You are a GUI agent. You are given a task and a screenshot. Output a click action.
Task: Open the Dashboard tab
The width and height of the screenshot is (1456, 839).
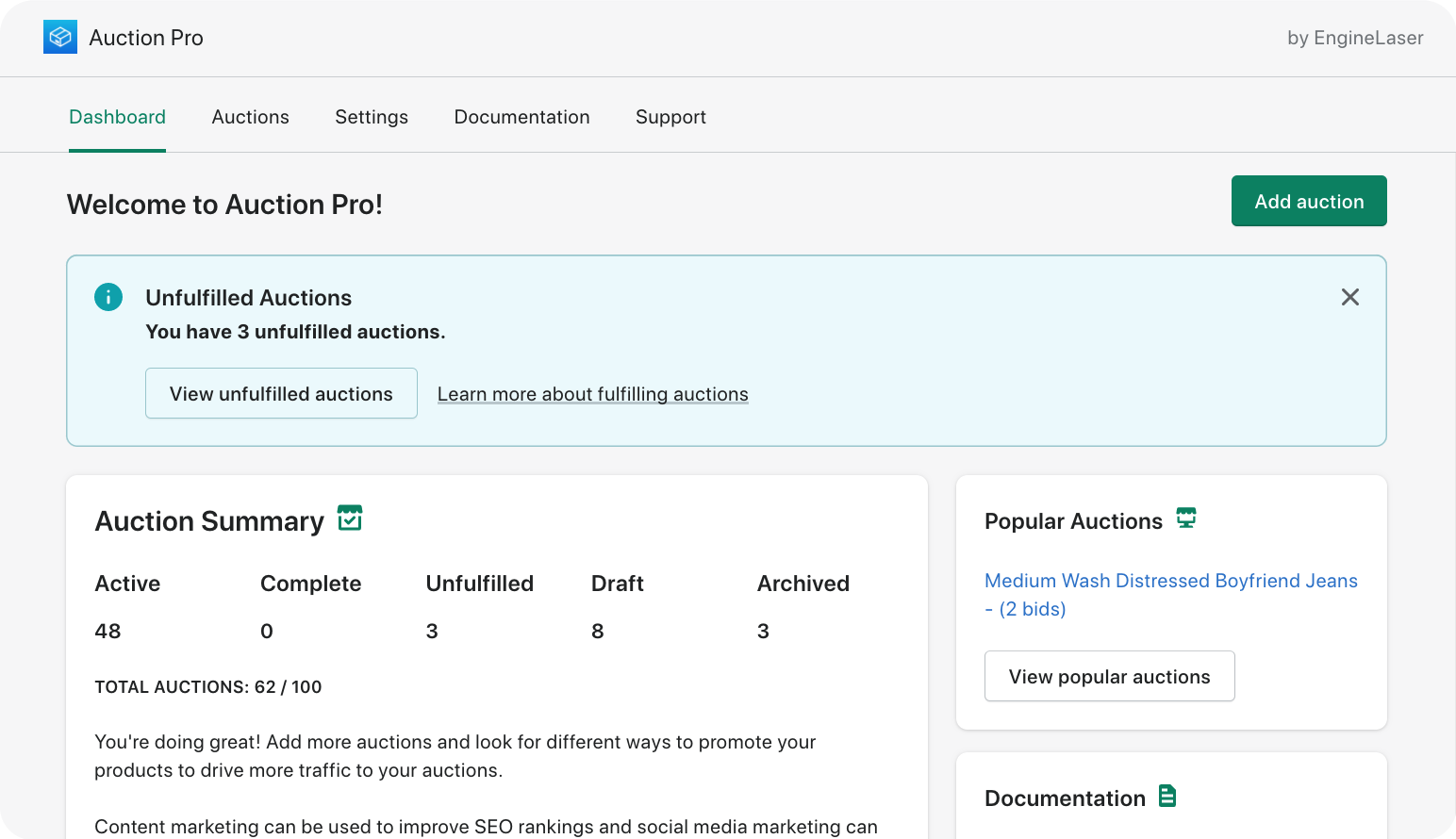(x=118, y=117)
